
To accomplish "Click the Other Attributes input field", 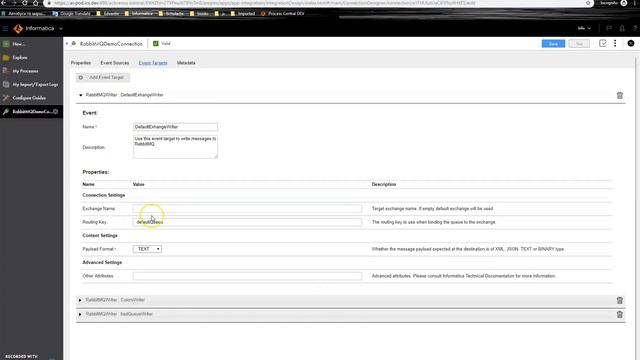I will click(x=247, y=276).
